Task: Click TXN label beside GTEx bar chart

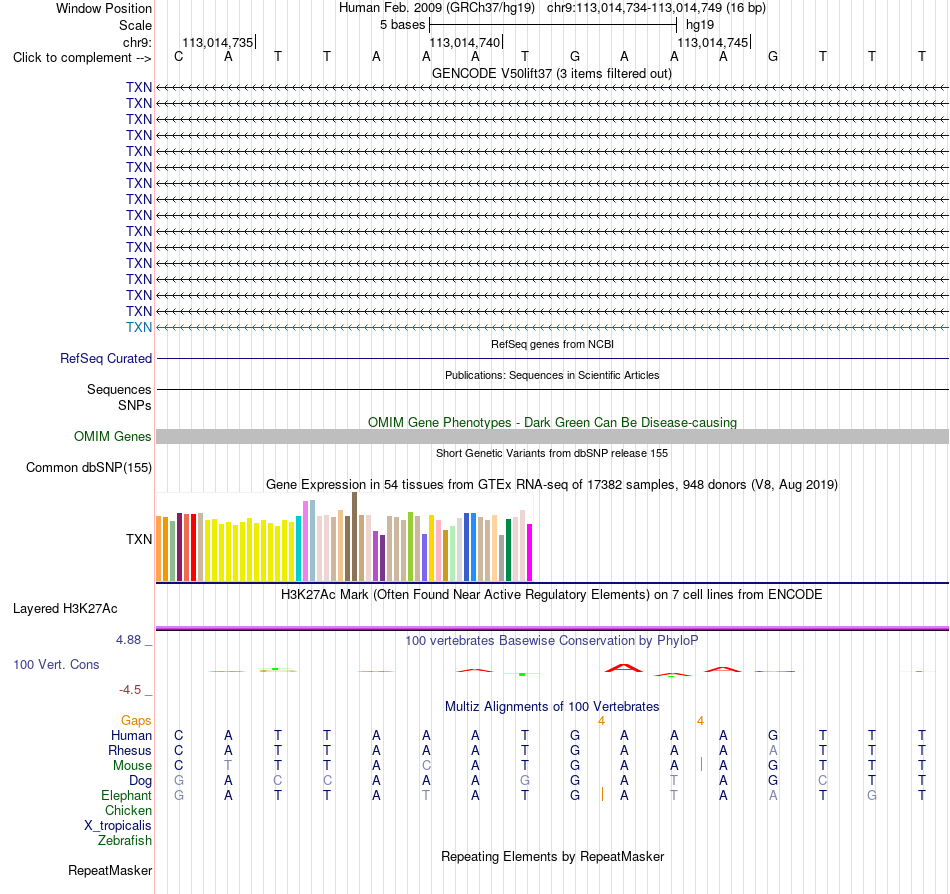Action: (139, 539)
